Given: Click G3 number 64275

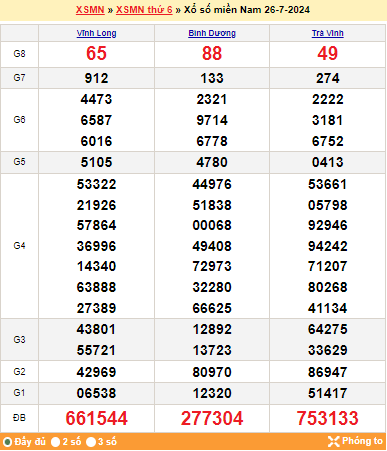Looking at the screenshot, I should tap(328, 329).
